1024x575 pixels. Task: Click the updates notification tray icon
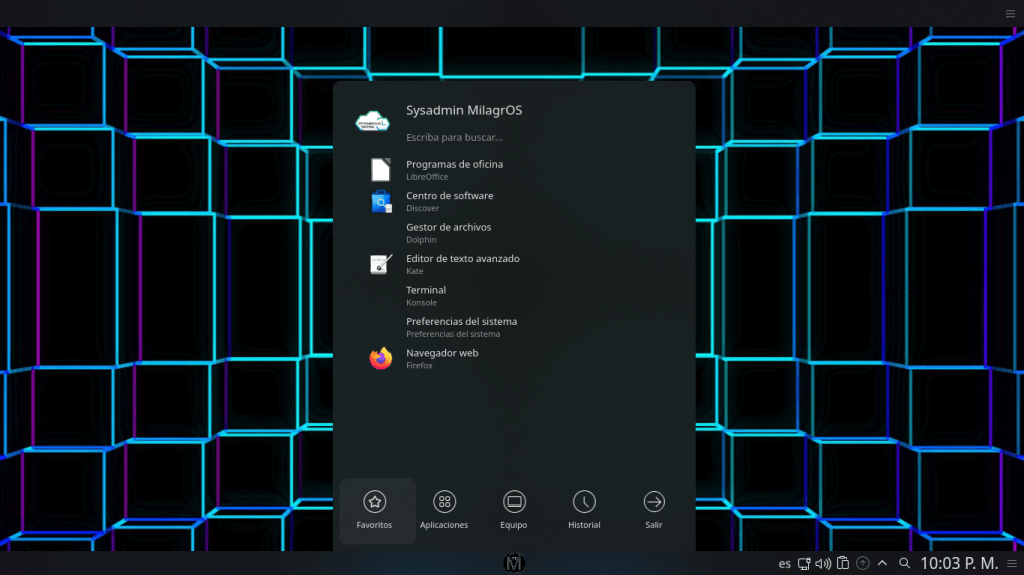click(x=863, y=564)
